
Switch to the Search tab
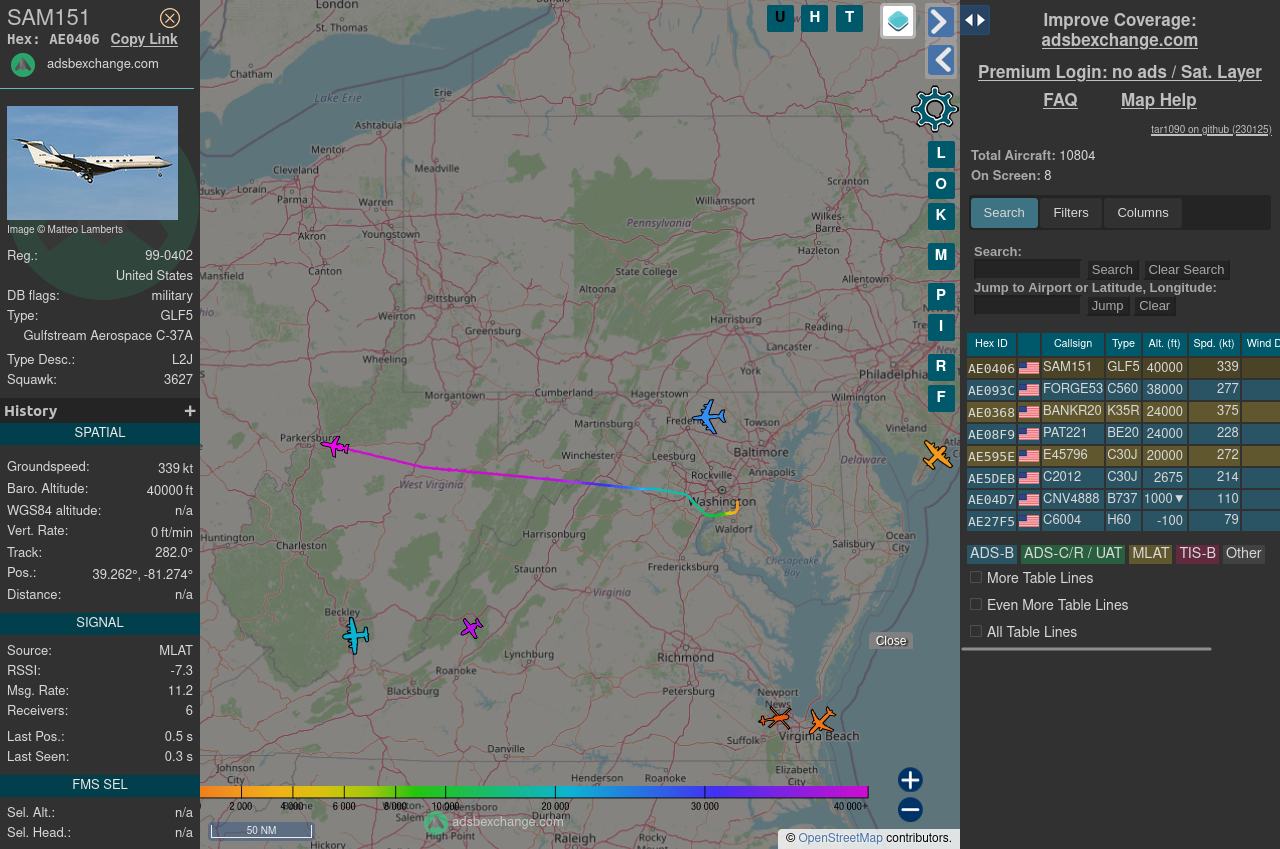[x=1004, y=213]
